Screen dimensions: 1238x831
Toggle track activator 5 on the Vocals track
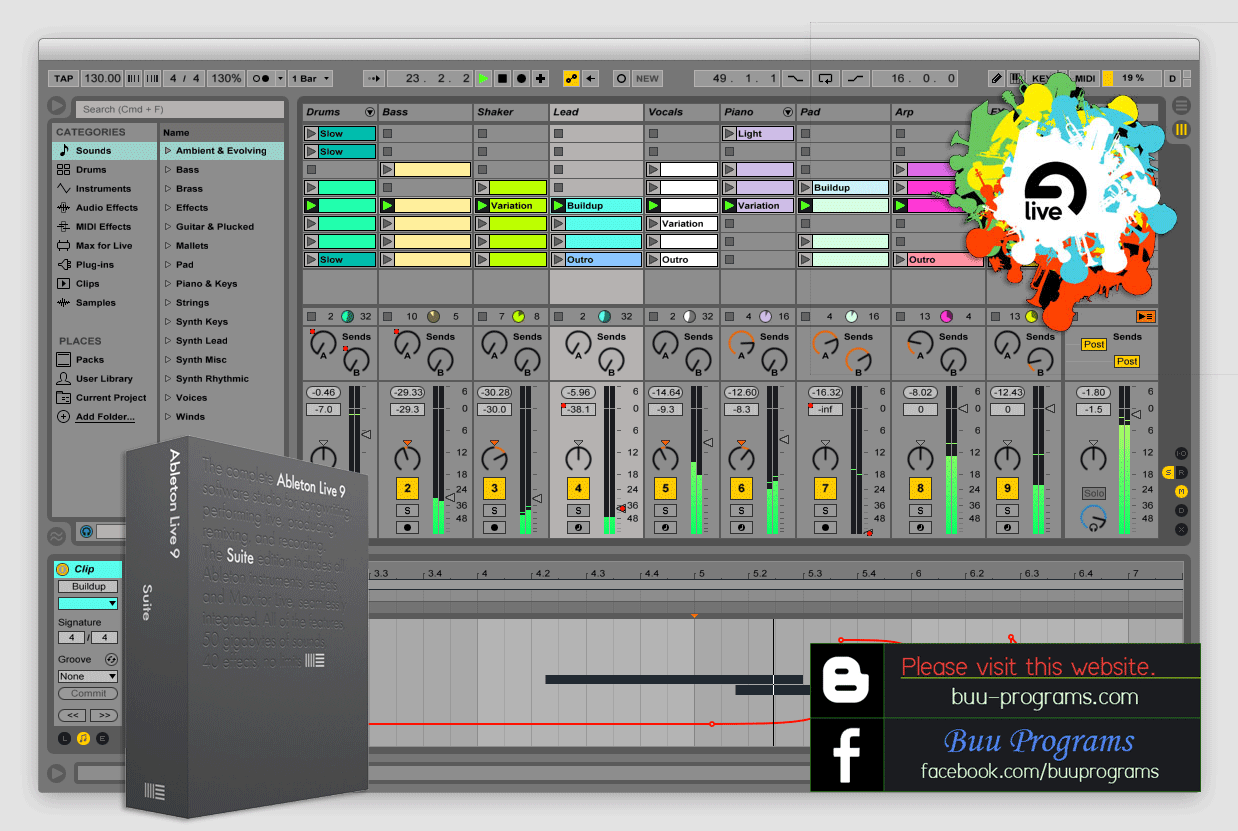tap(665, 488)
